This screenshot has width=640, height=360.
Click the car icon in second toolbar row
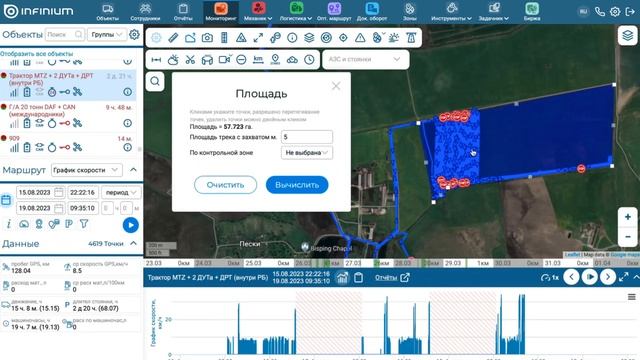(x=207, y=60)
